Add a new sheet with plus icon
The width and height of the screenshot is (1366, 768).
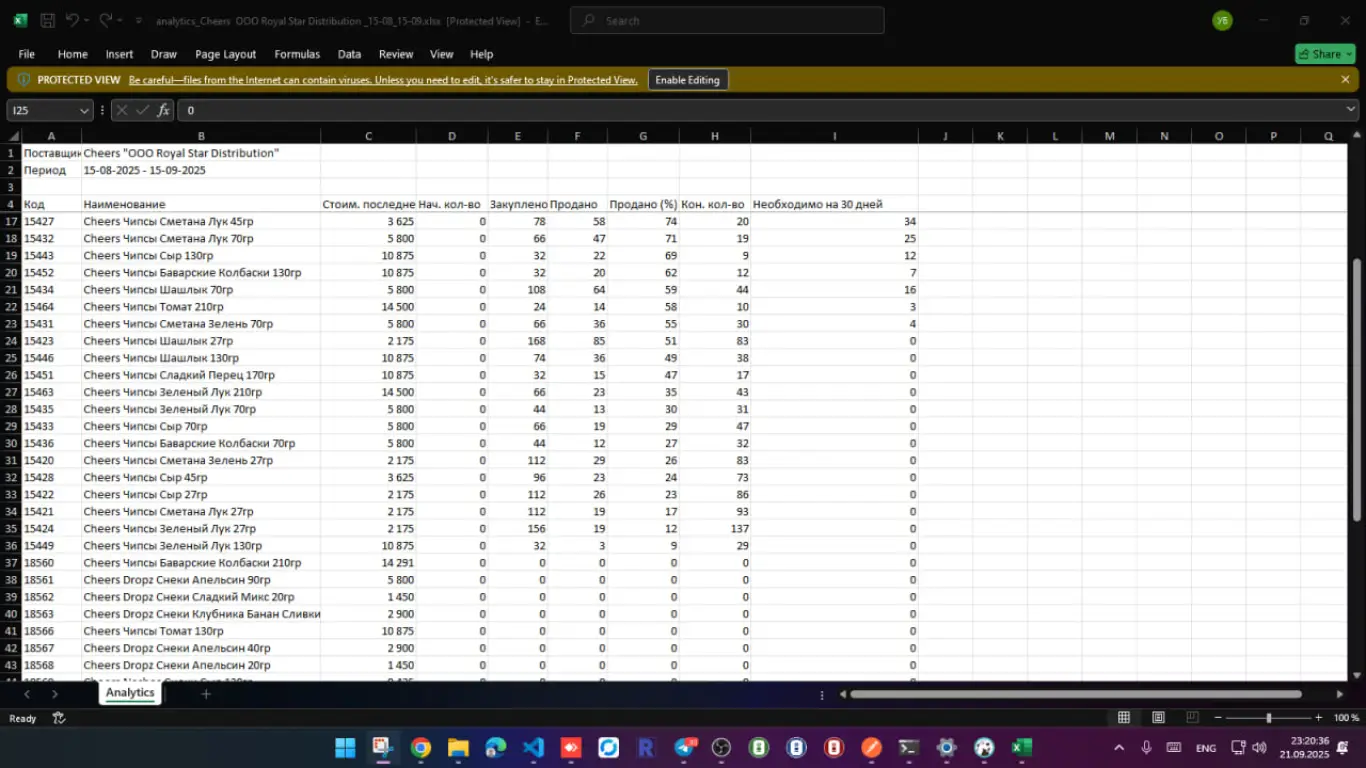206,693
